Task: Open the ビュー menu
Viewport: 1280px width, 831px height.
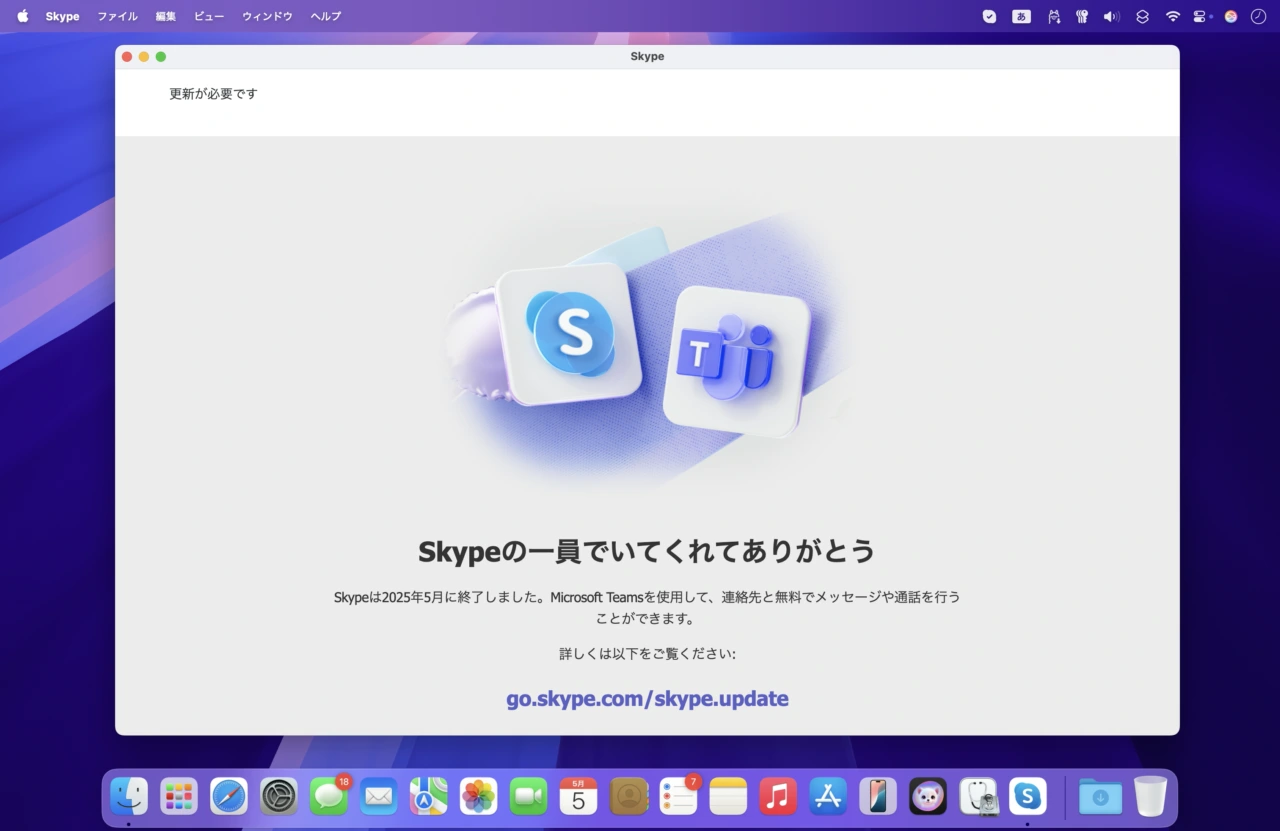Action: [209, 16]
